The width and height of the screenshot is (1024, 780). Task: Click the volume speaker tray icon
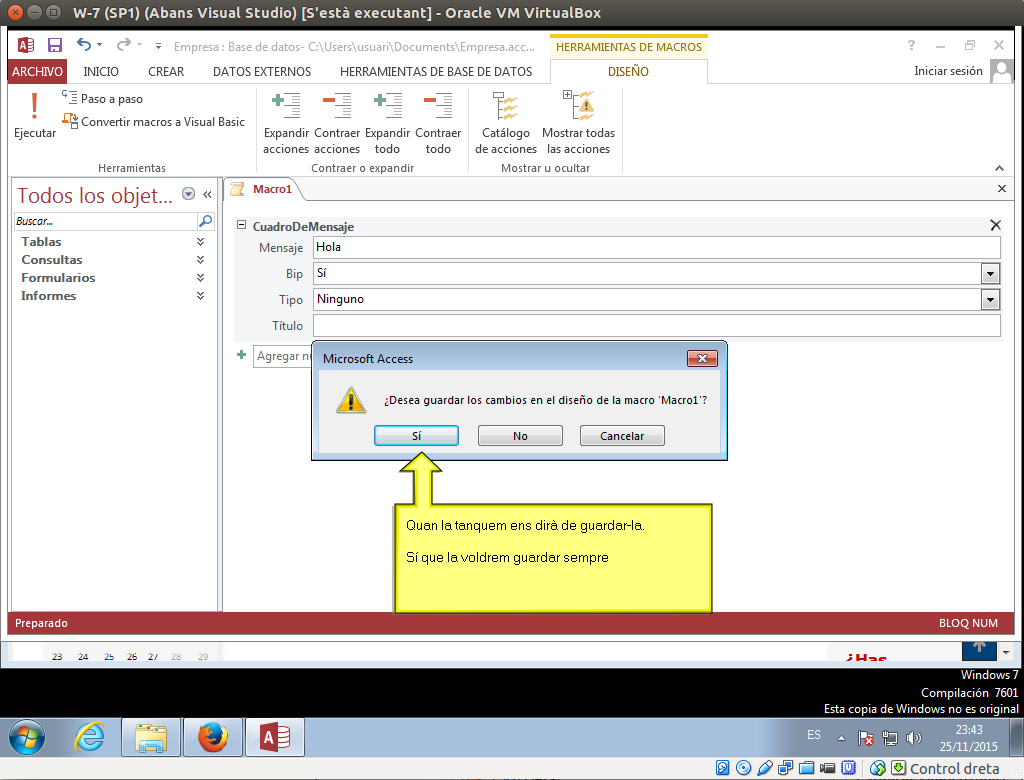click(914, 738)
